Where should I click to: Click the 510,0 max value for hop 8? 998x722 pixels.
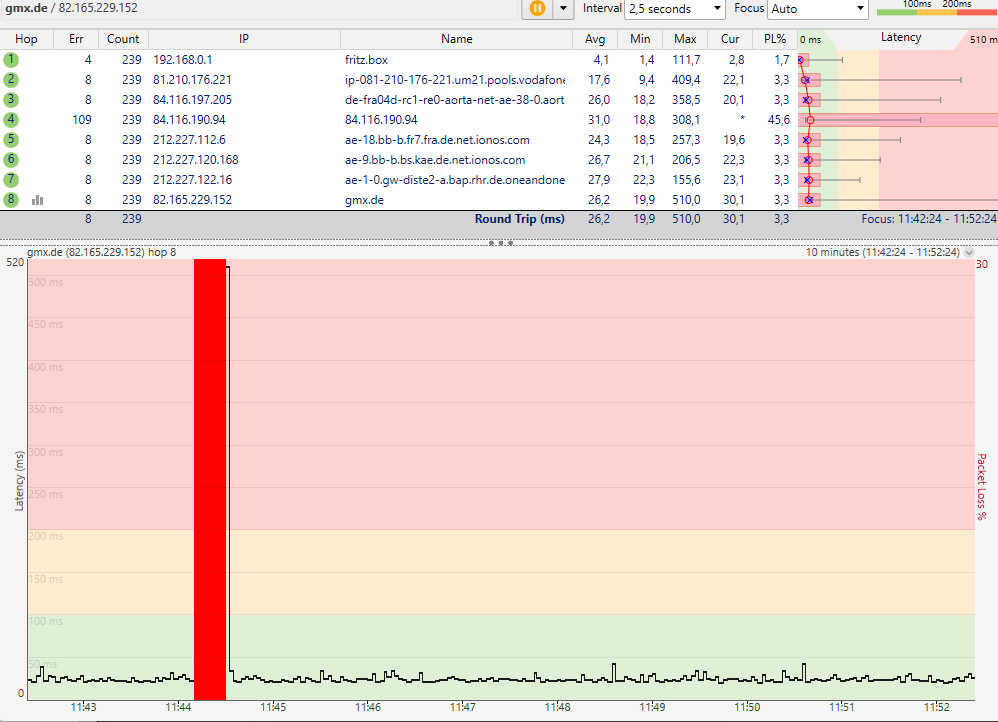click(x=686, y=200)
